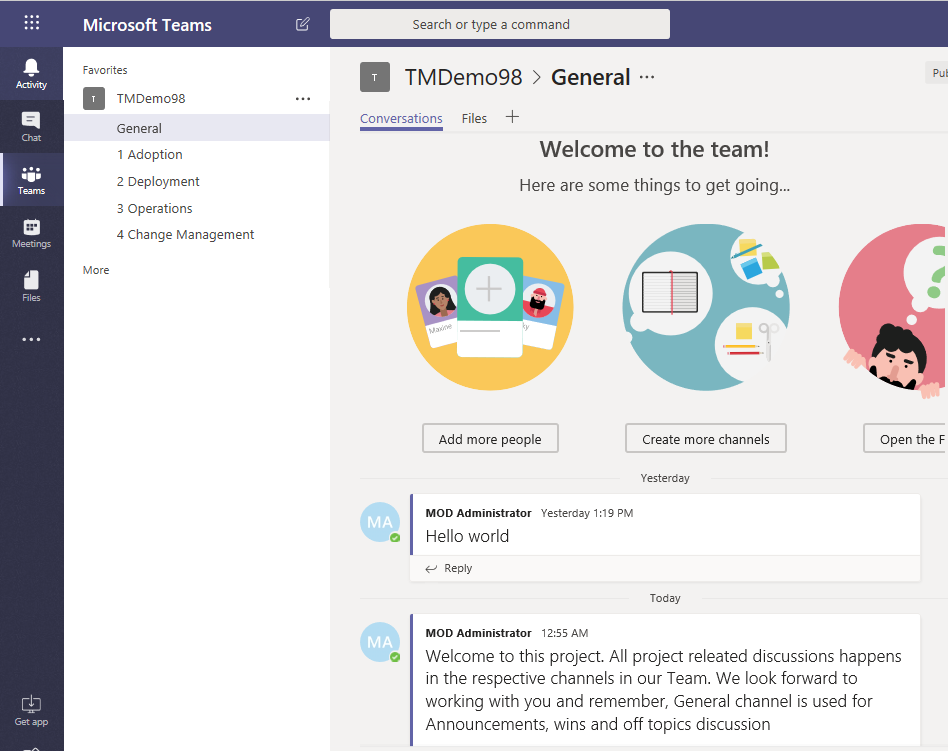
Task: Open the 2 Deployment channel
Action: pyautogui.click(x=158, y=181)
